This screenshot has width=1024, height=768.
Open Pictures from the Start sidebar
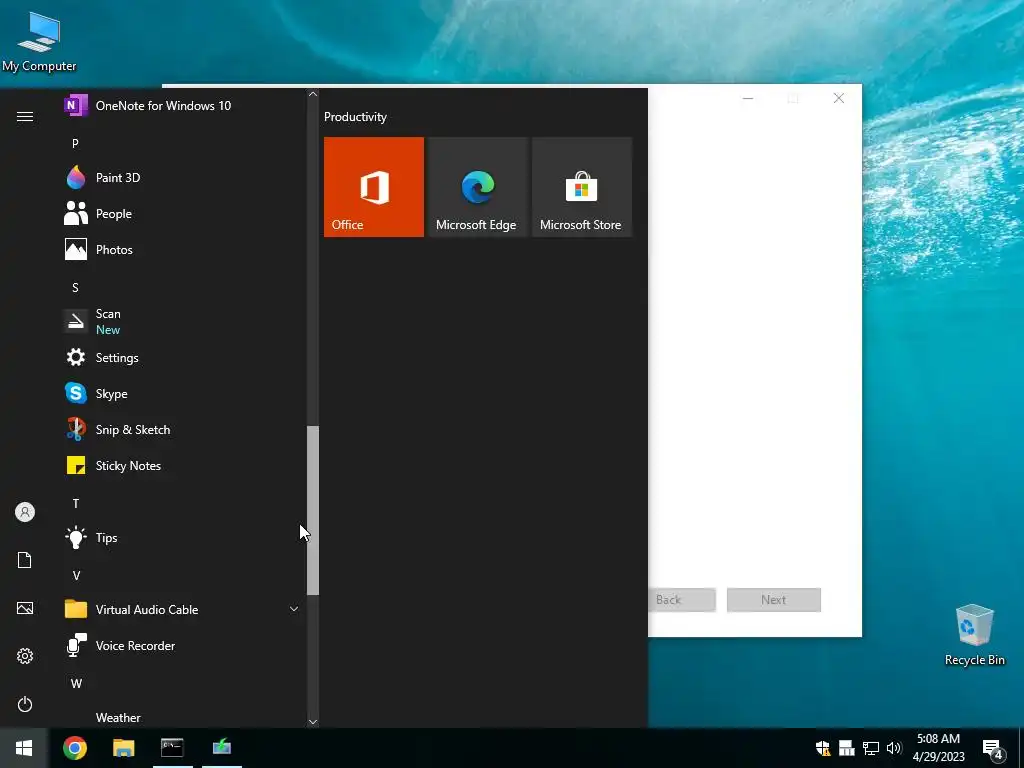click(25, 608)
